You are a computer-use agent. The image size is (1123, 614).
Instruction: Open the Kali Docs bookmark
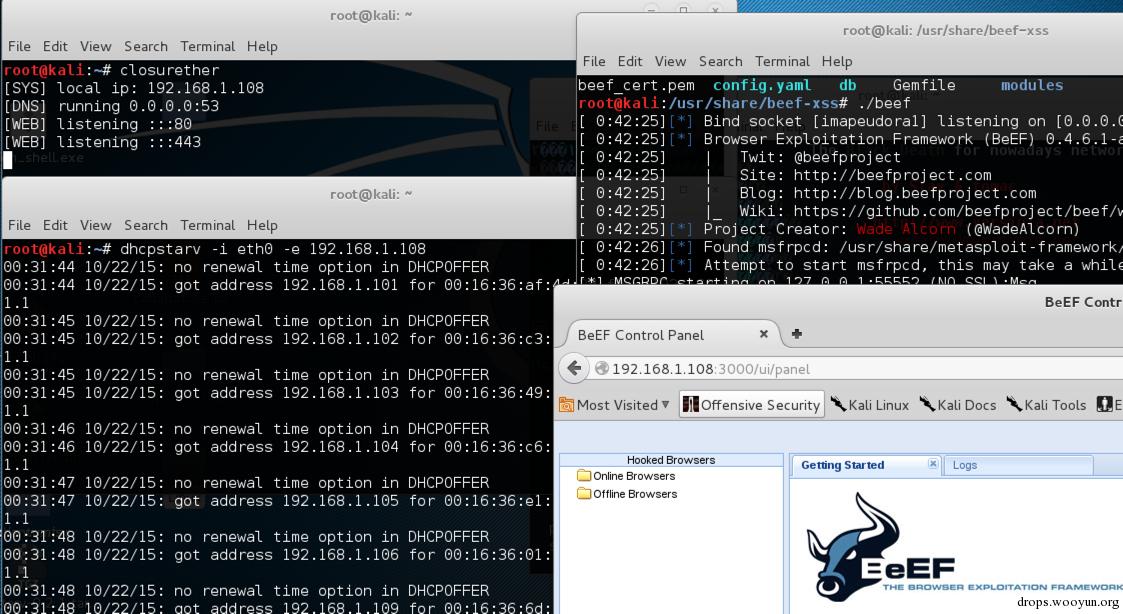coord(958,406)
